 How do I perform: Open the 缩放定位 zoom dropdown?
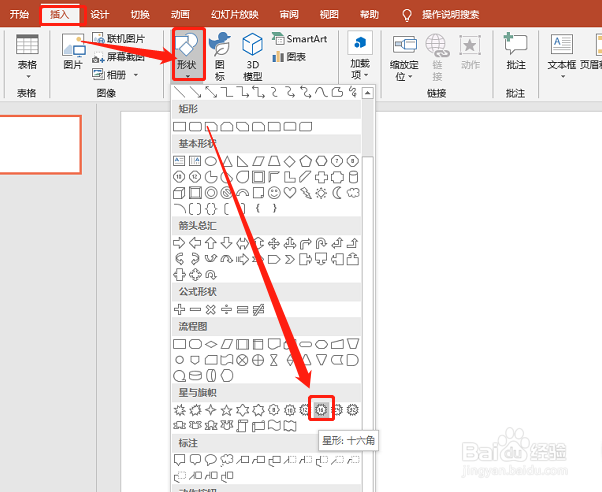click(x=404, y=57)
